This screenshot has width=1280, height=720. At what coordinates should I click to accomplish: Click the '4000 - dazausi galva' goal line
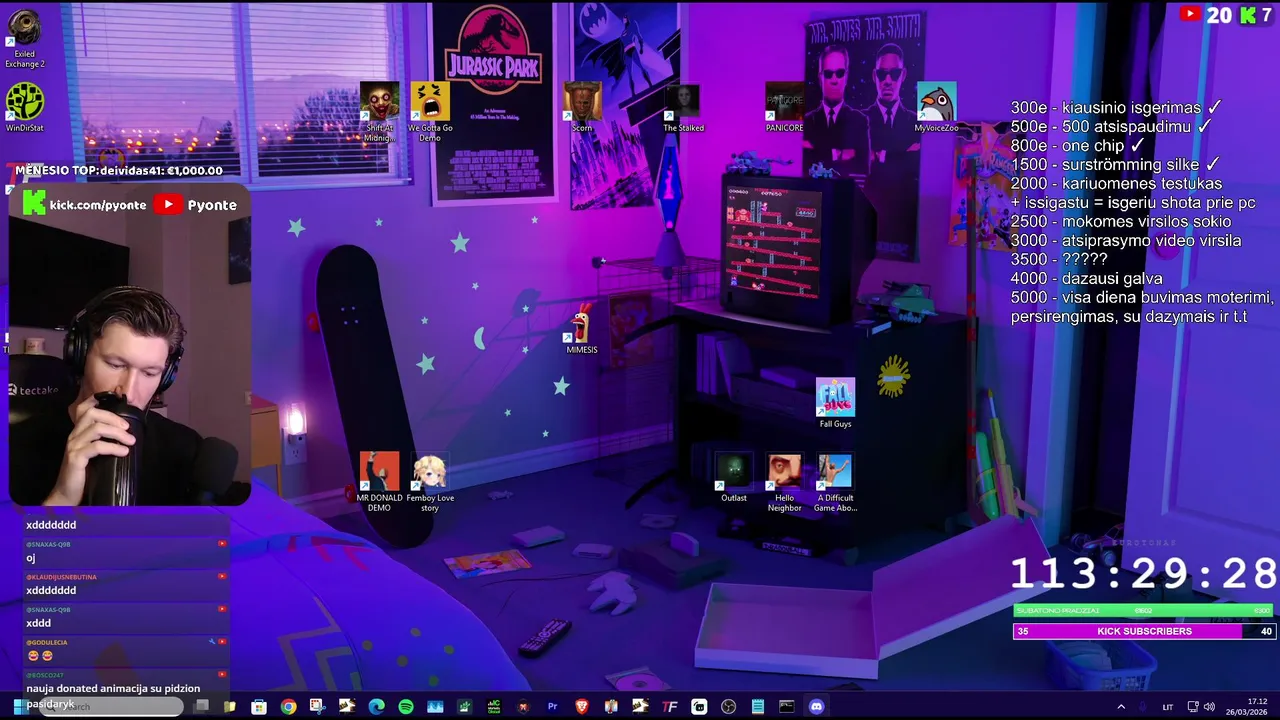coord(1086,278)
